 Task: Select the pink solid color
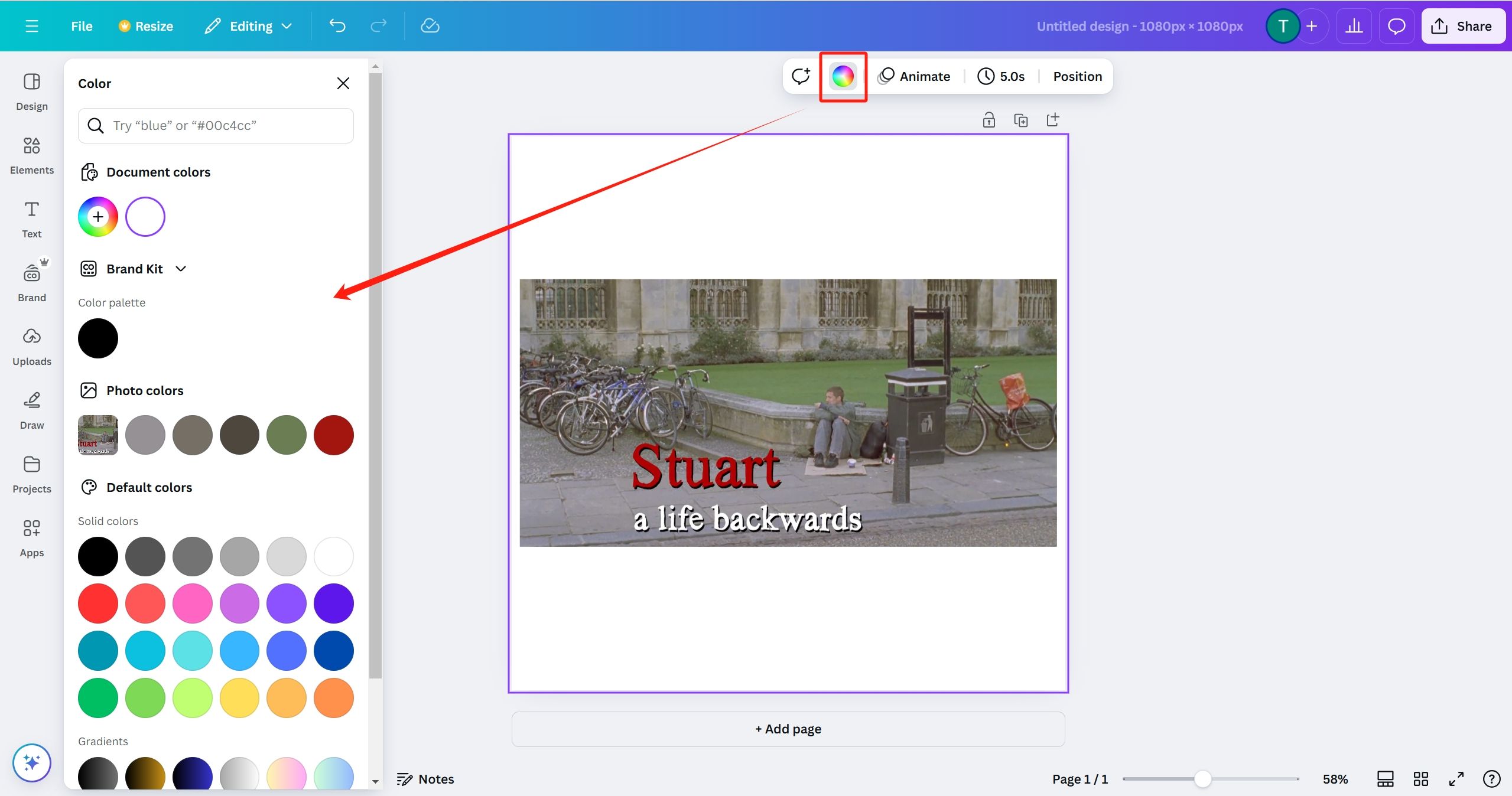point(193,603)
